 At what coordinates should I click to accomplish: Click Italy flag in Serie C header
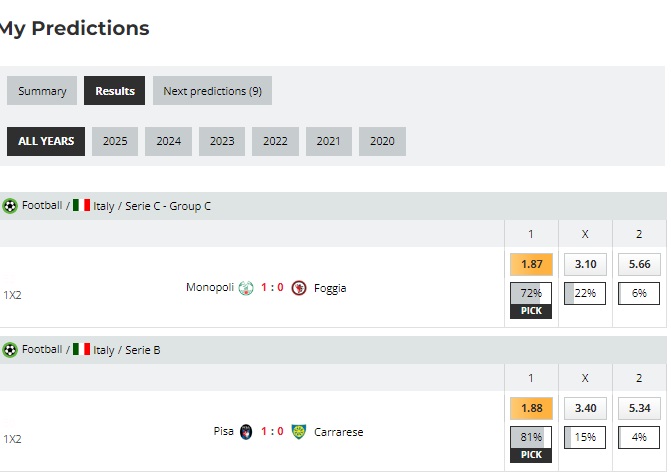[82, 206]
